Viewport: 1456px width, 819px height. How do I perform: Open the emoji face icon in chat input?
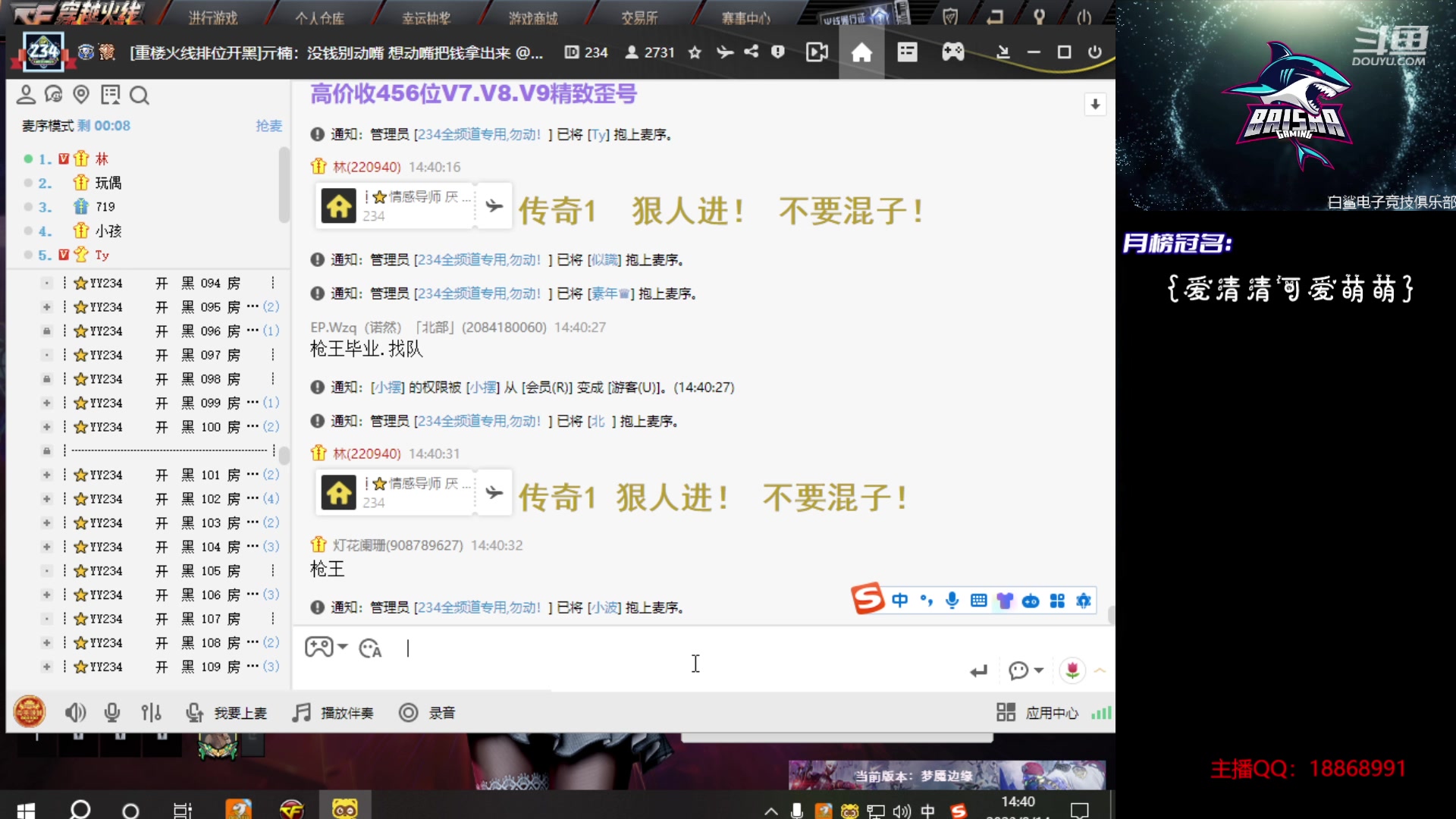pos(370,648)
